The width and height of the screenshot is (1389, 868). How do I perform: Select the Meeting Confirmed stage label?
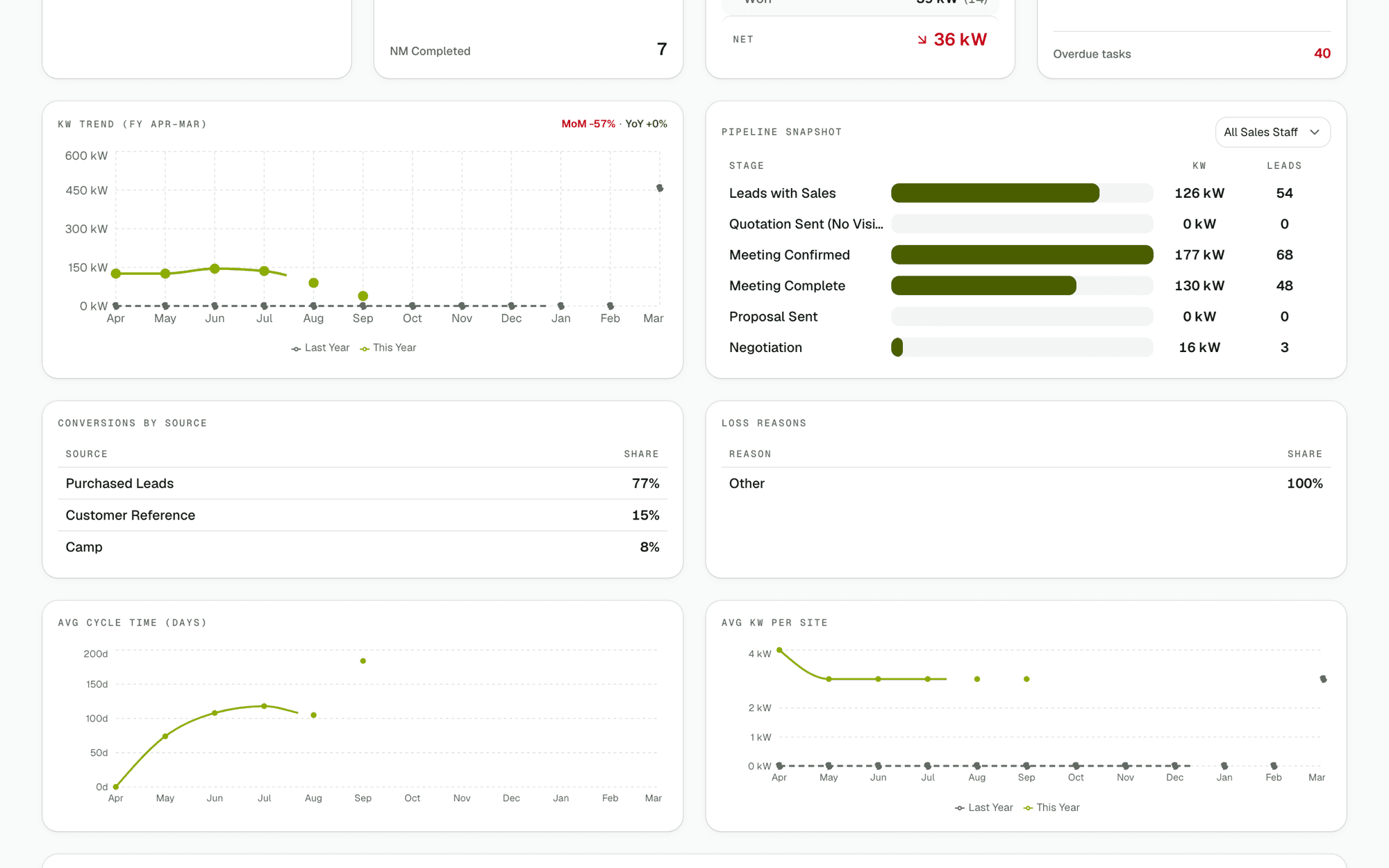click(x=789, y=255)
